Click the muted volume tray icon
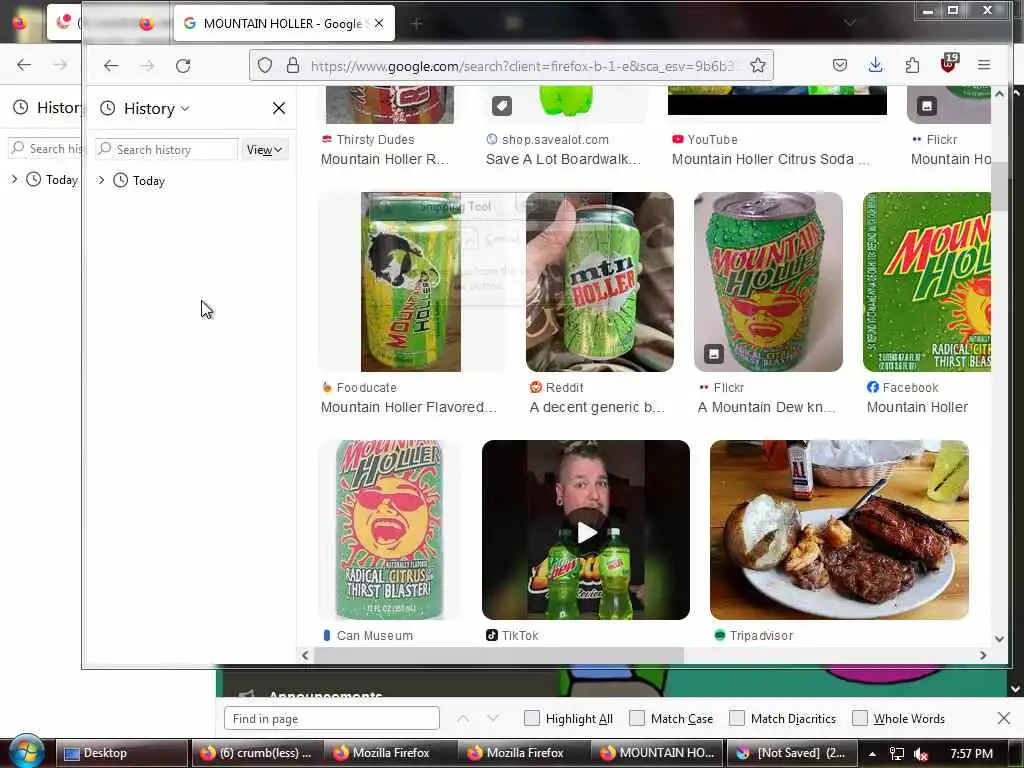The image size is (1024, 768). pyautogui.click(x=921, y=754)
